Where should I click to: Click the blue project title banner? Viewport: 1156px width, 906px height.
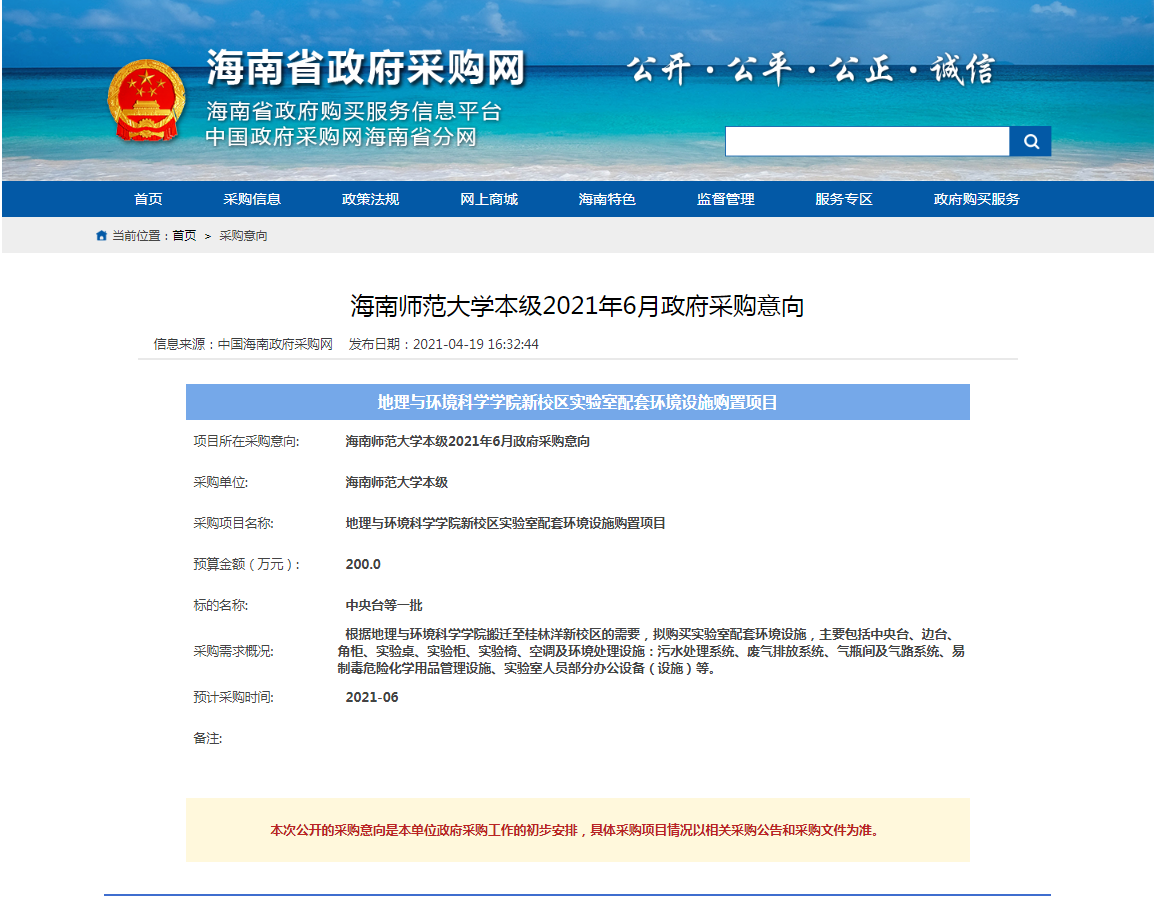coord(577,402)
